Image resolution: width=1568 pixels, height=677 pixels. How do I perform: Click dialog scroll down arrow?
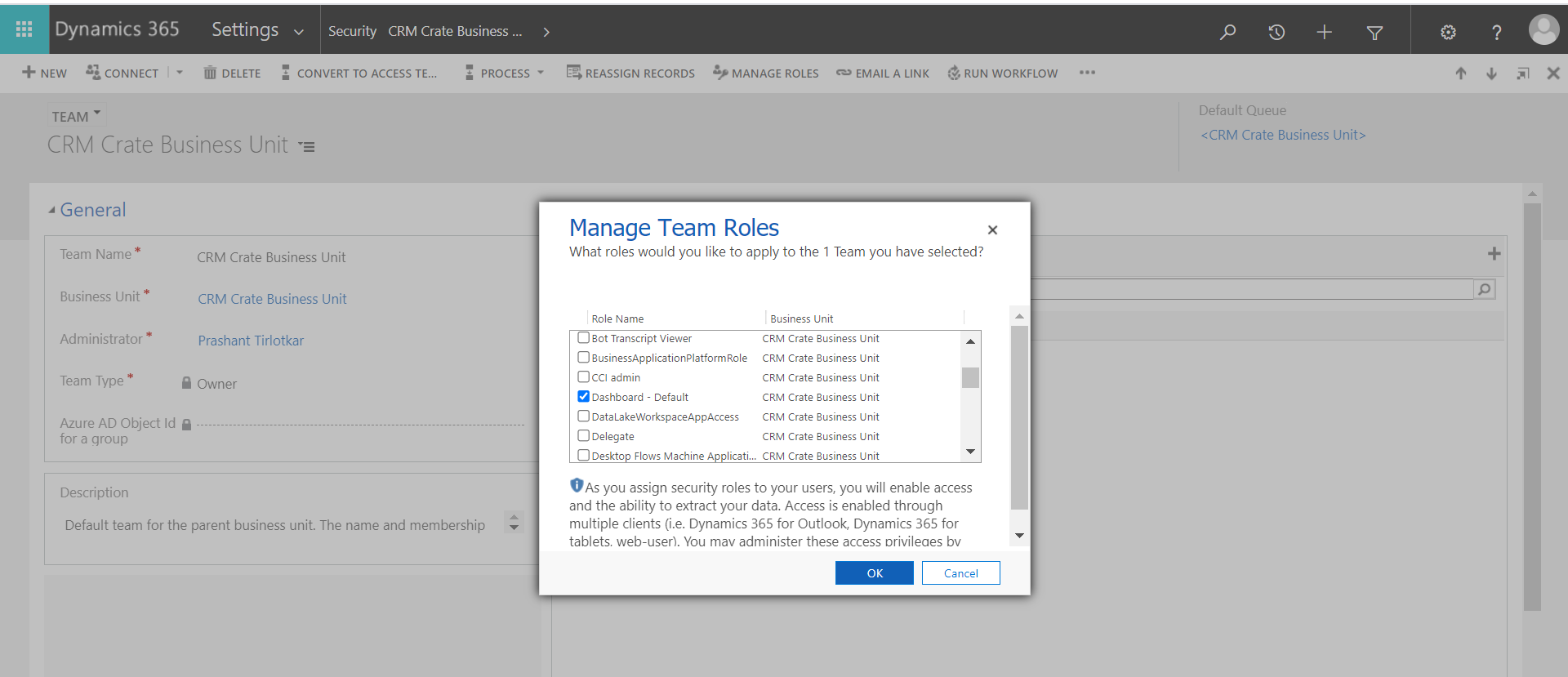1019,536
